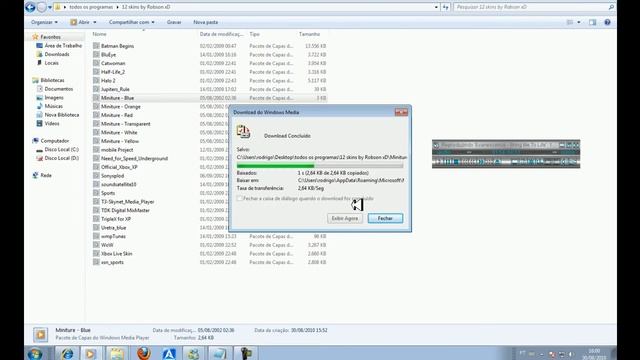Select Bibliotecas in navigation pane

[x=52, y=80]
